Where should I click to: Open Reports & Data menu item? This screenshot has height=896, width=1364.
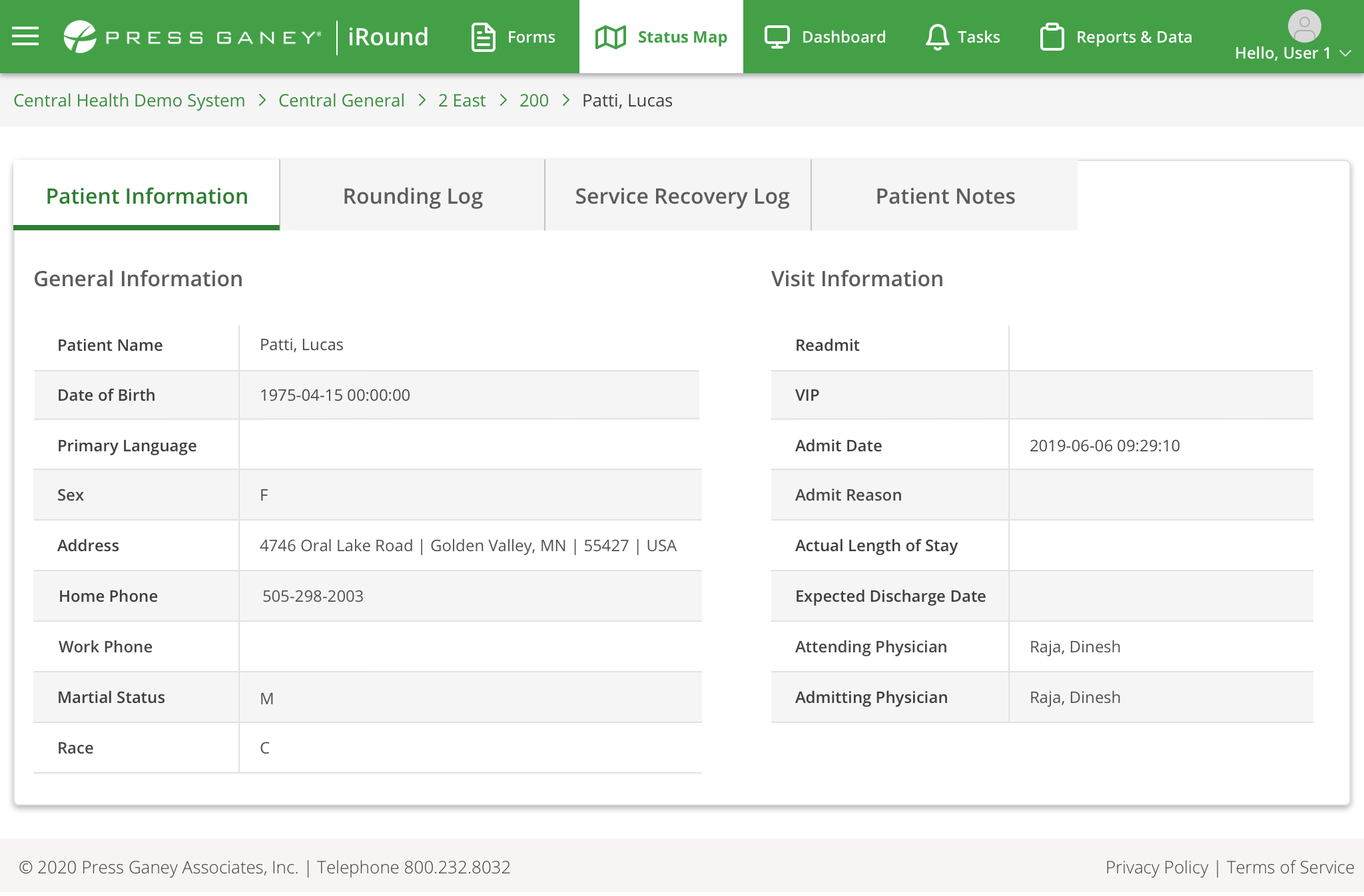1116,37
